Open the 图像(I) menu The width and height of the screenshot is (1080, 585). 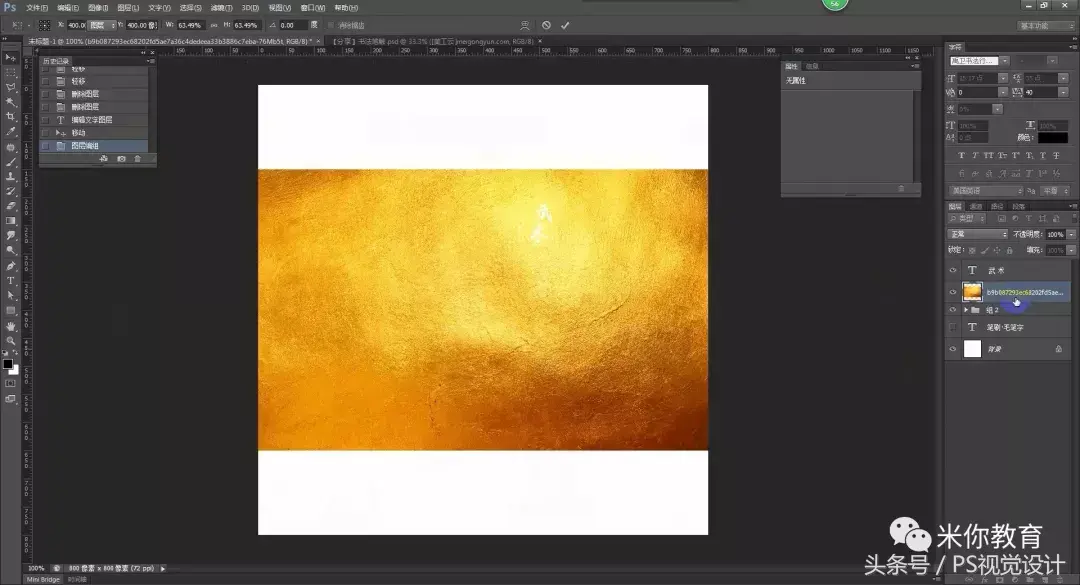coord(98,7)
